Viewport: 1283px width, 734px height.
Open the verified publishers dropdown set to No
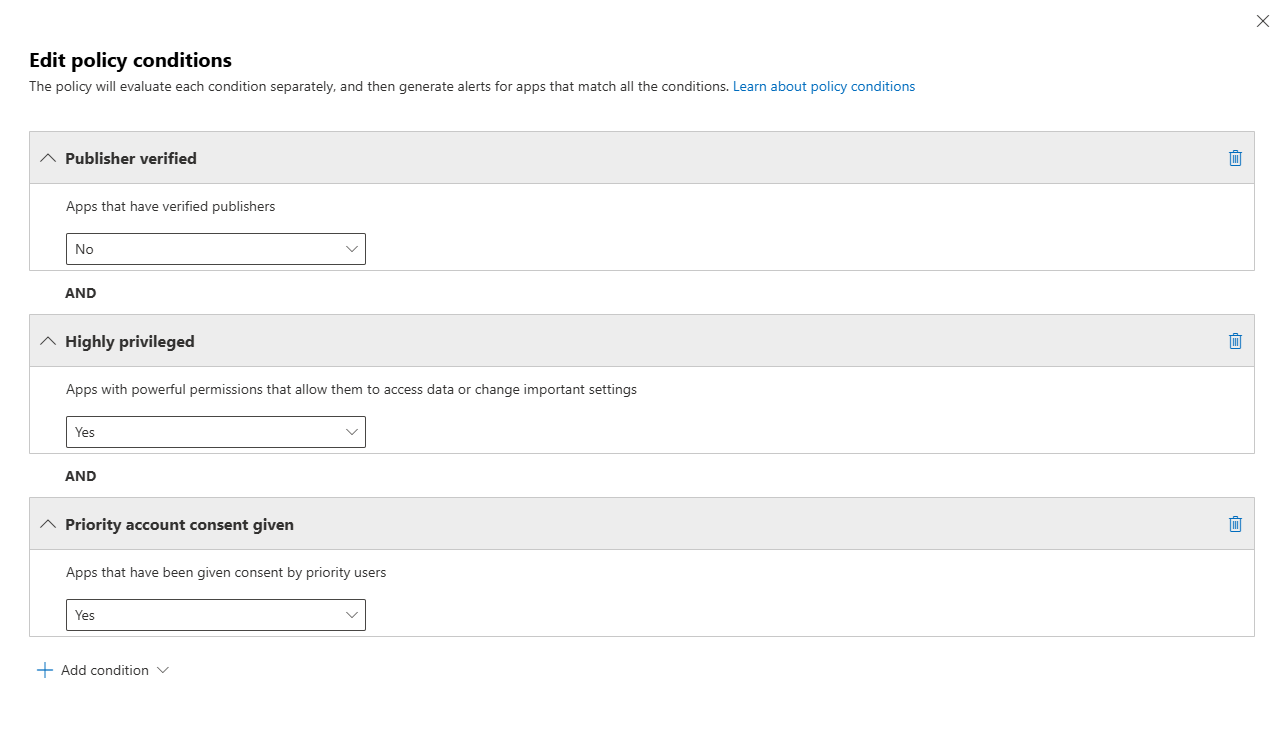tap(215, 249)
